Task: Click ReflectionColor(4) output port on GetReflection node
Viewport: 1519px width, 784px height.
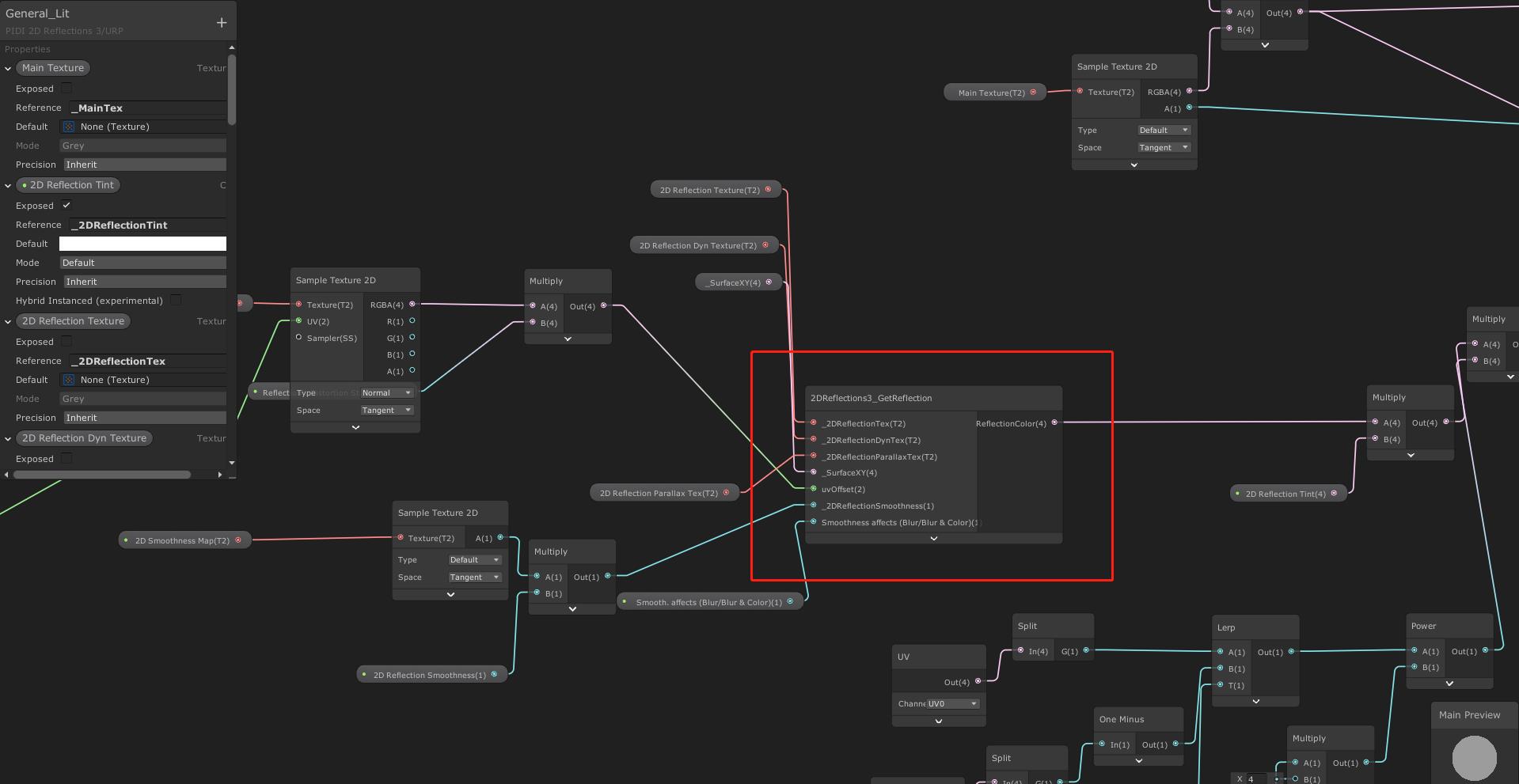Action: 1054,422
